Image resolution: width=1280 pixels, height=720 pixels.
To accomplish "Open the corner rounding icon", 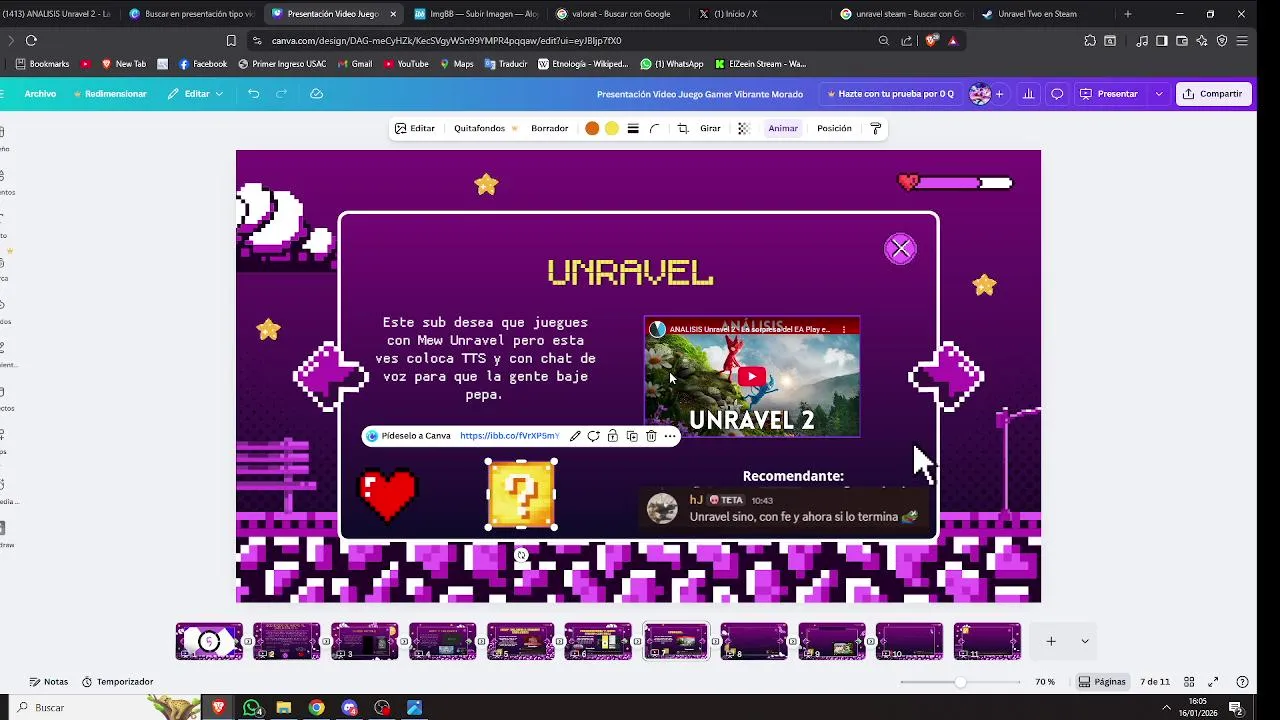I will coord(655,128).
